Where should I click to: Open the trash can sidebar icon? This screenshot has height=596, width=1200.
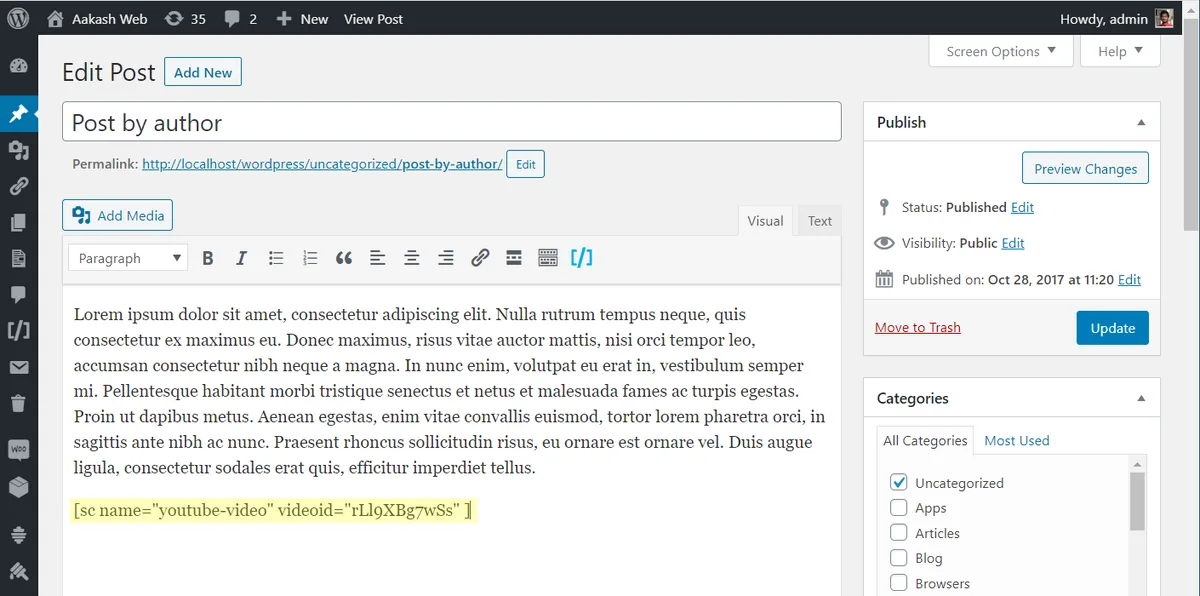click(18, 403)
